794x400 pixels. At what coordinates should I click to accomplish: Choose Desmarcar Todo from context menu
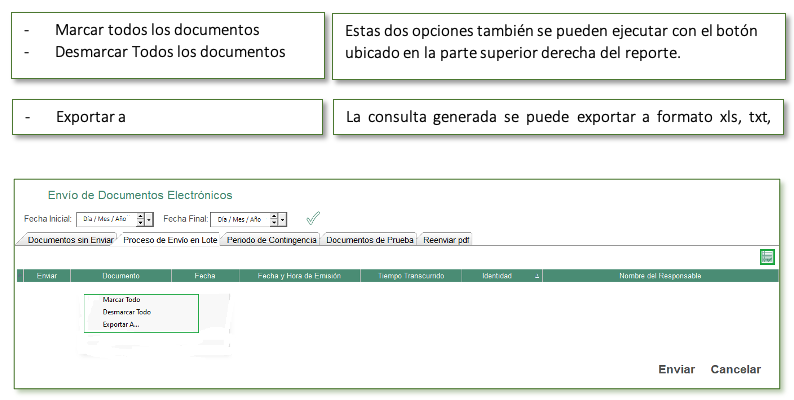(x=126, y=312)
